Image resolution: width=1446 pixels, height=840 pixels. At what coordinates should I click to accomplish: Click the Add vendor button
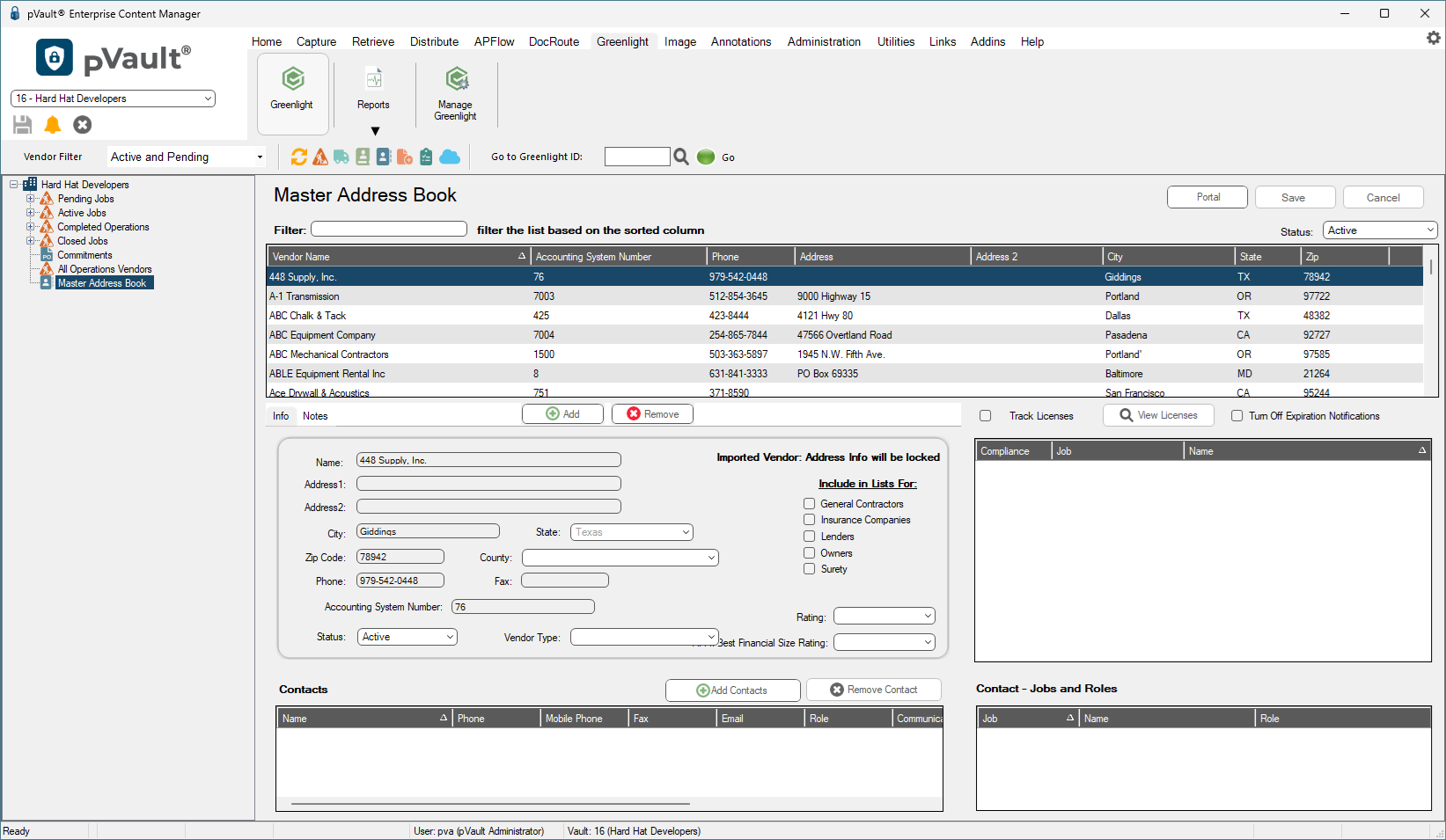[x=562, y=414]
